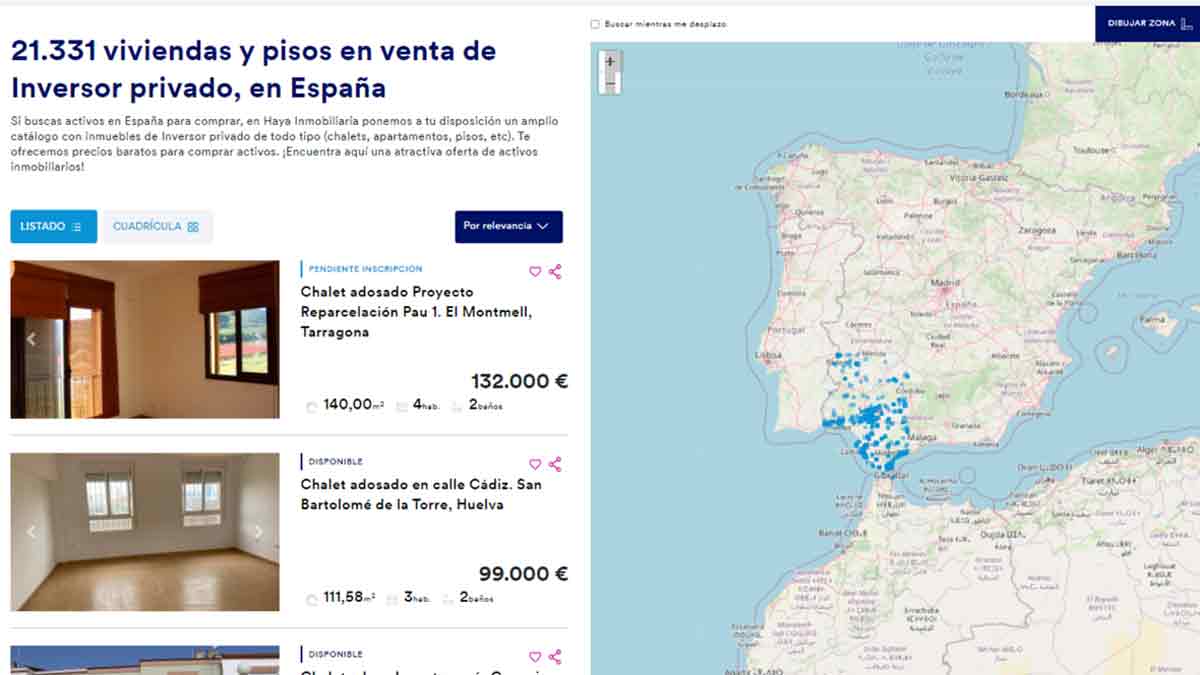
Task: Favorite the El Montmell chalet with heart icon
Action: click(x=535, y=271)
